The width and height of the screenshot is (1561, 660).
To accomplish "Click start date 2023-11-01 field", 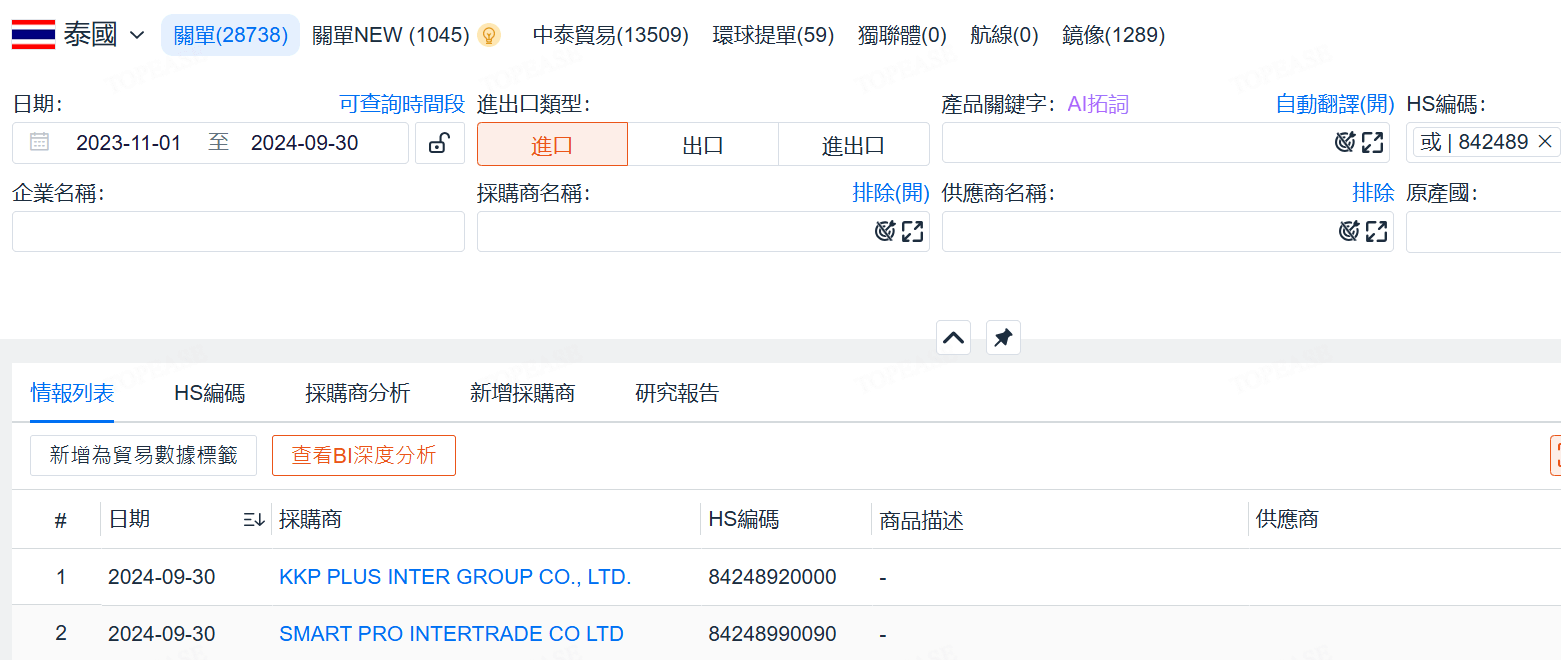I will click(129, 143).
